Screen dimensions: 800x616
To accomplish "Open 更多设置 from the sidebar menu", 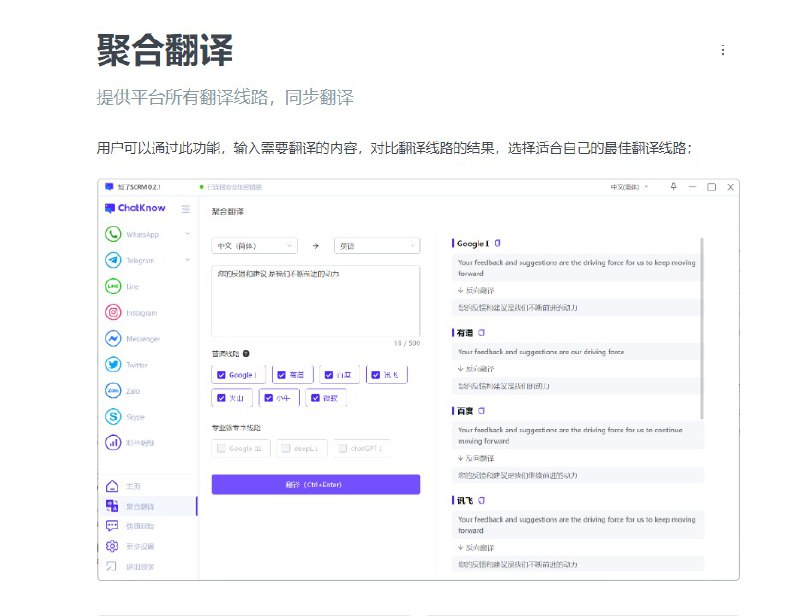I will (140, 546).
